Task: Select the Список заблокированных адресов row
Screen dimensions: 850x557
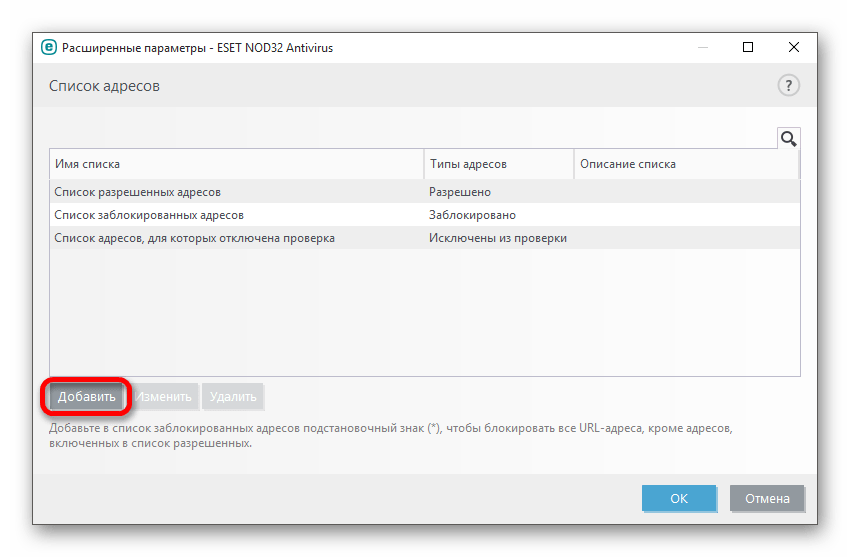Action: [149, 215]
